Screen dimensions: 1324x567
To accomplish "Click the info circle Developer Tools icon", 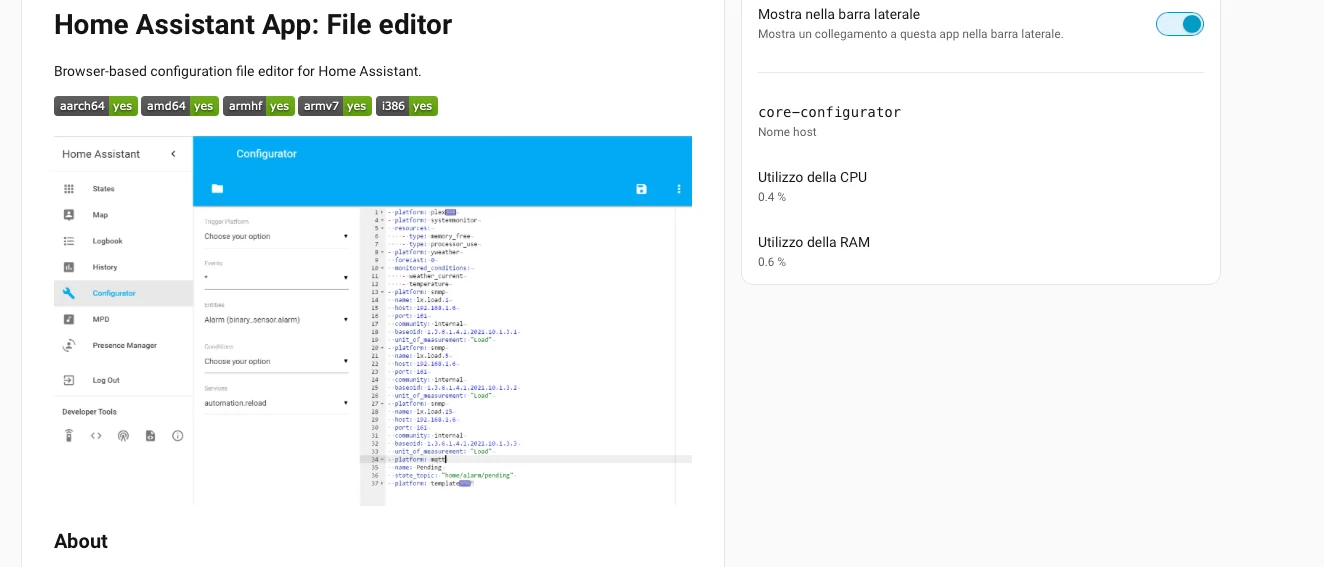I will tap(178, 435).
